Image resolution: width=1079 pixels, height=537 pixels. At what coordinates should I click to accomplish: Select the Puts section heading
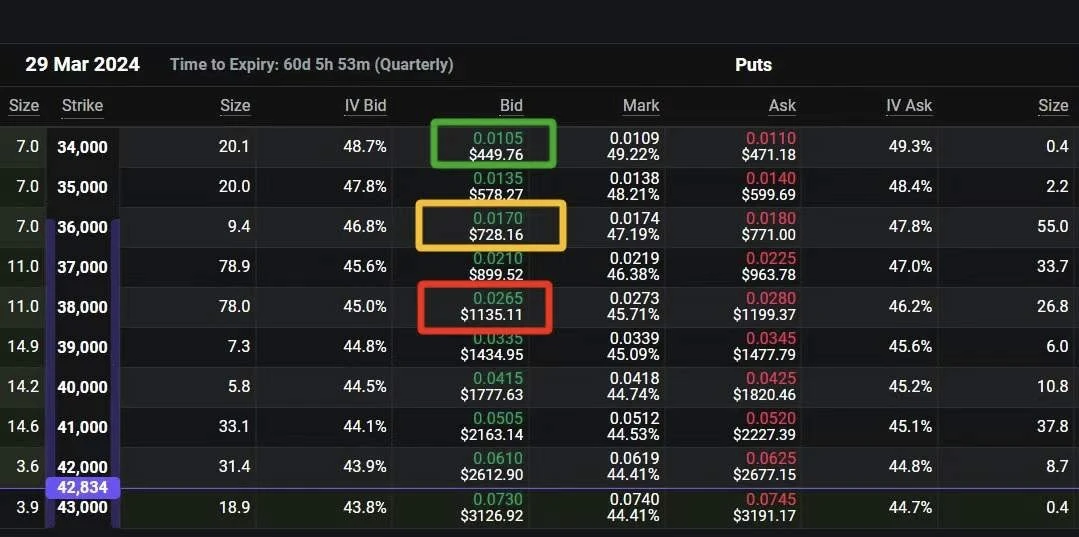point(753,65)
